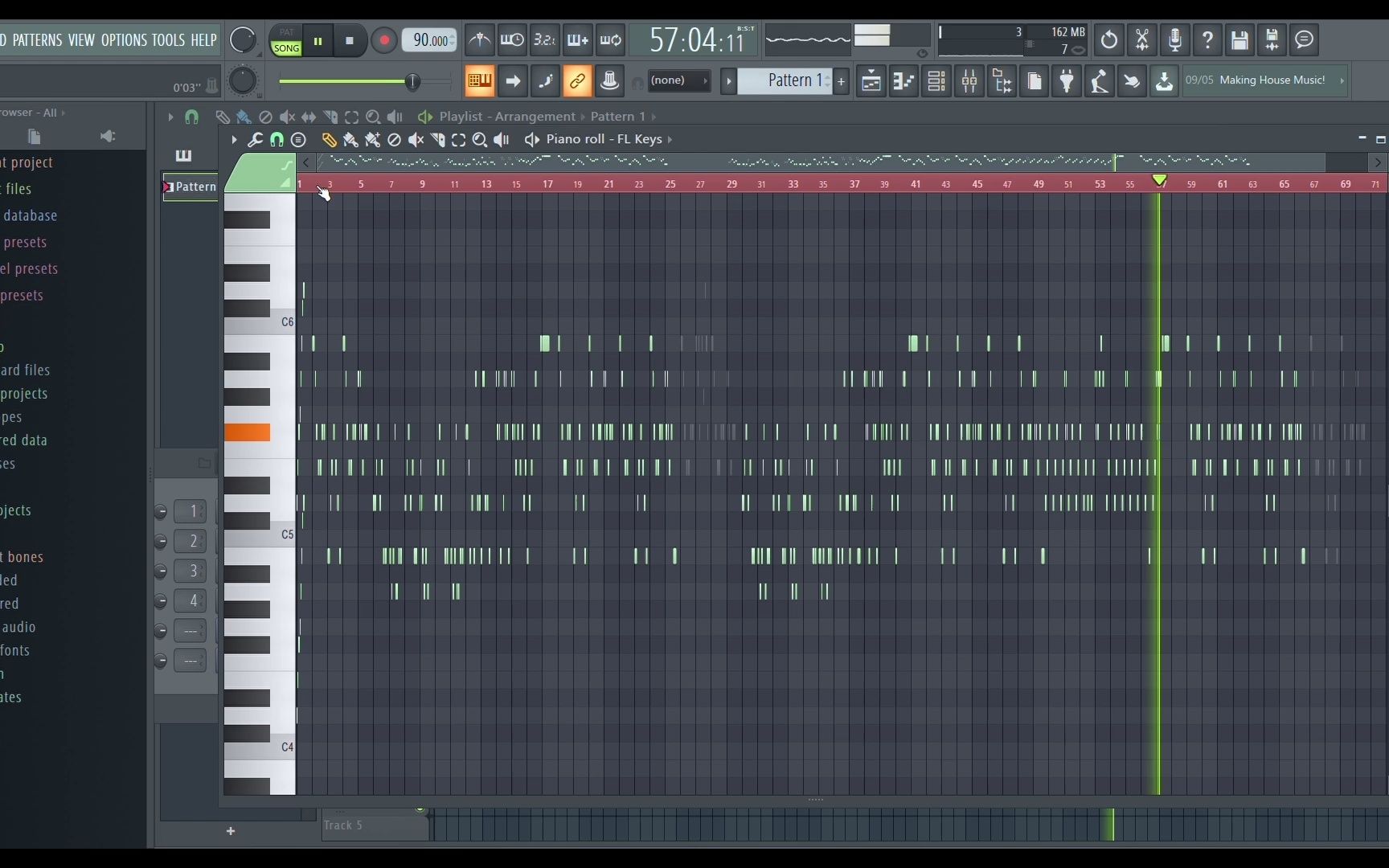Click the Playback tool in Piano roll
The height and width of the screenshot is (868, 1389).
pyautogui.click(x=502, y=140)
